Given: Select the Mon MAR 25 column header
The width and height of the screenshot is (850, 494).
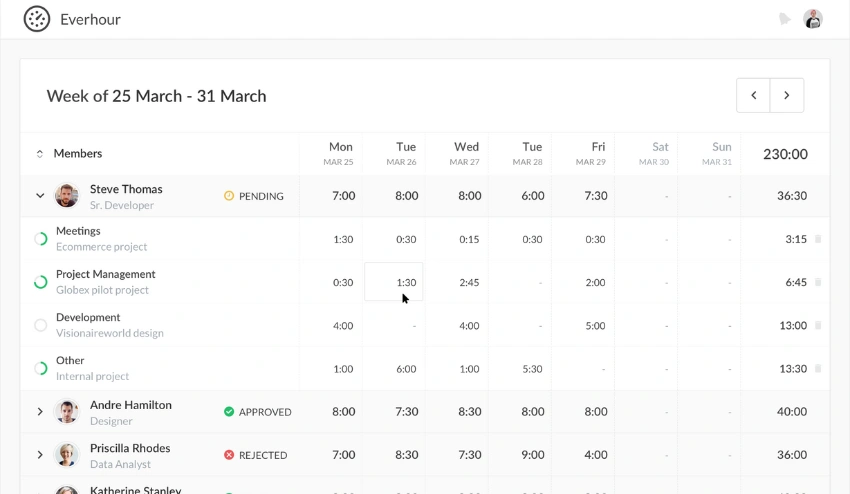Looking at the screenshot, I should point(339,153).
